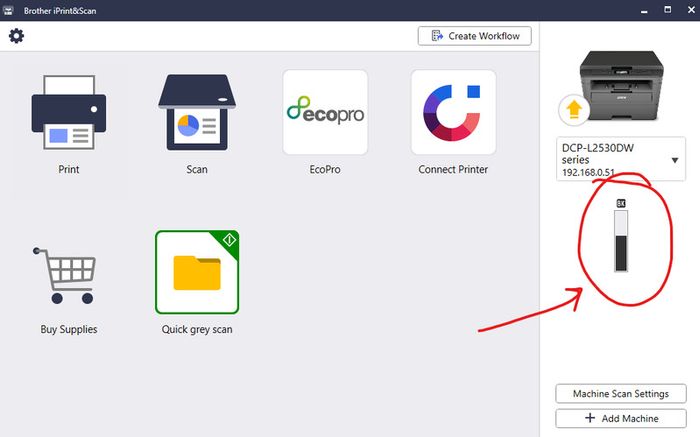Close the Brother iPrint&Scan window

[x=691, y=10]
